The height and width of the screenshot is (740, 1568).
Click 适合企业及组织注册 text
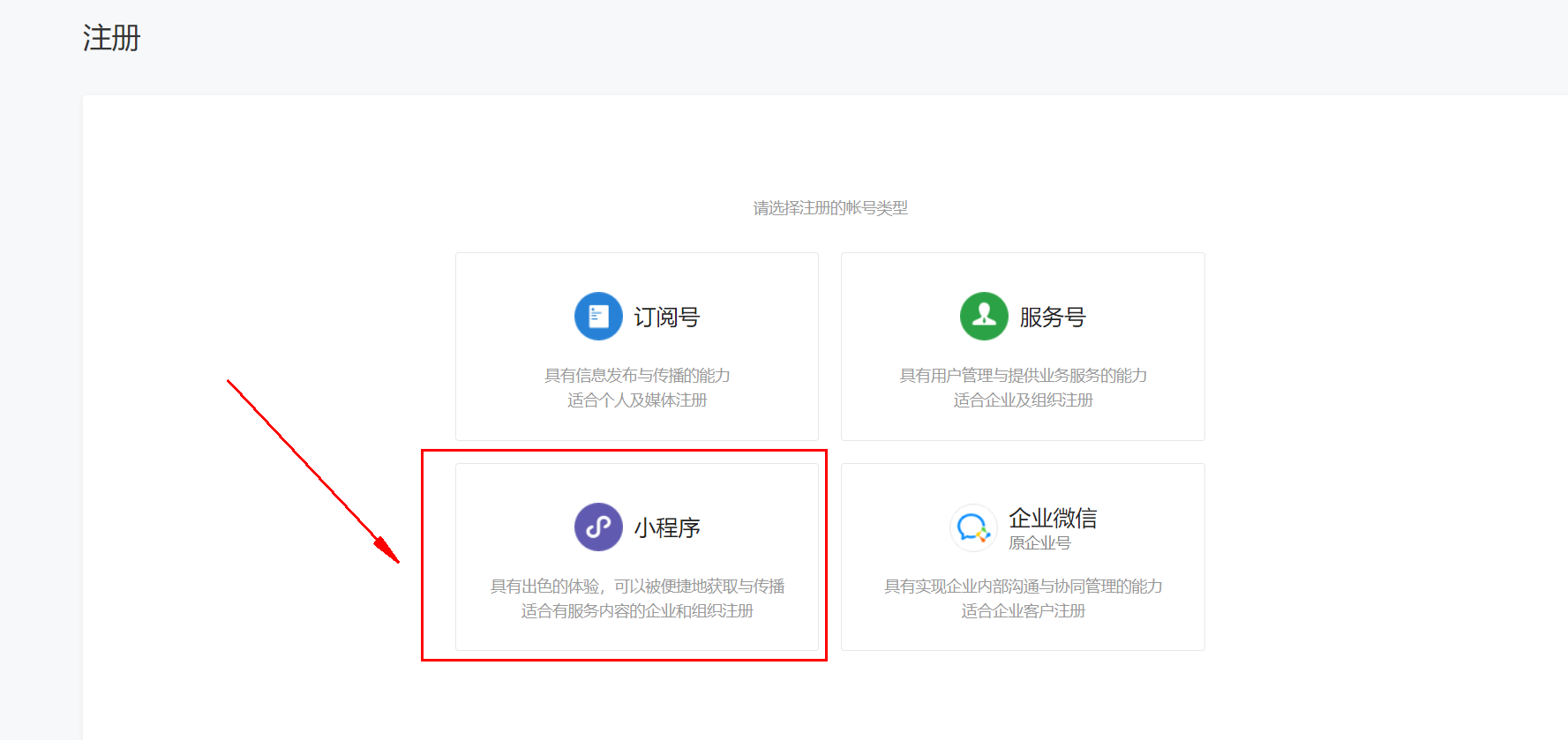[1023, 400]
